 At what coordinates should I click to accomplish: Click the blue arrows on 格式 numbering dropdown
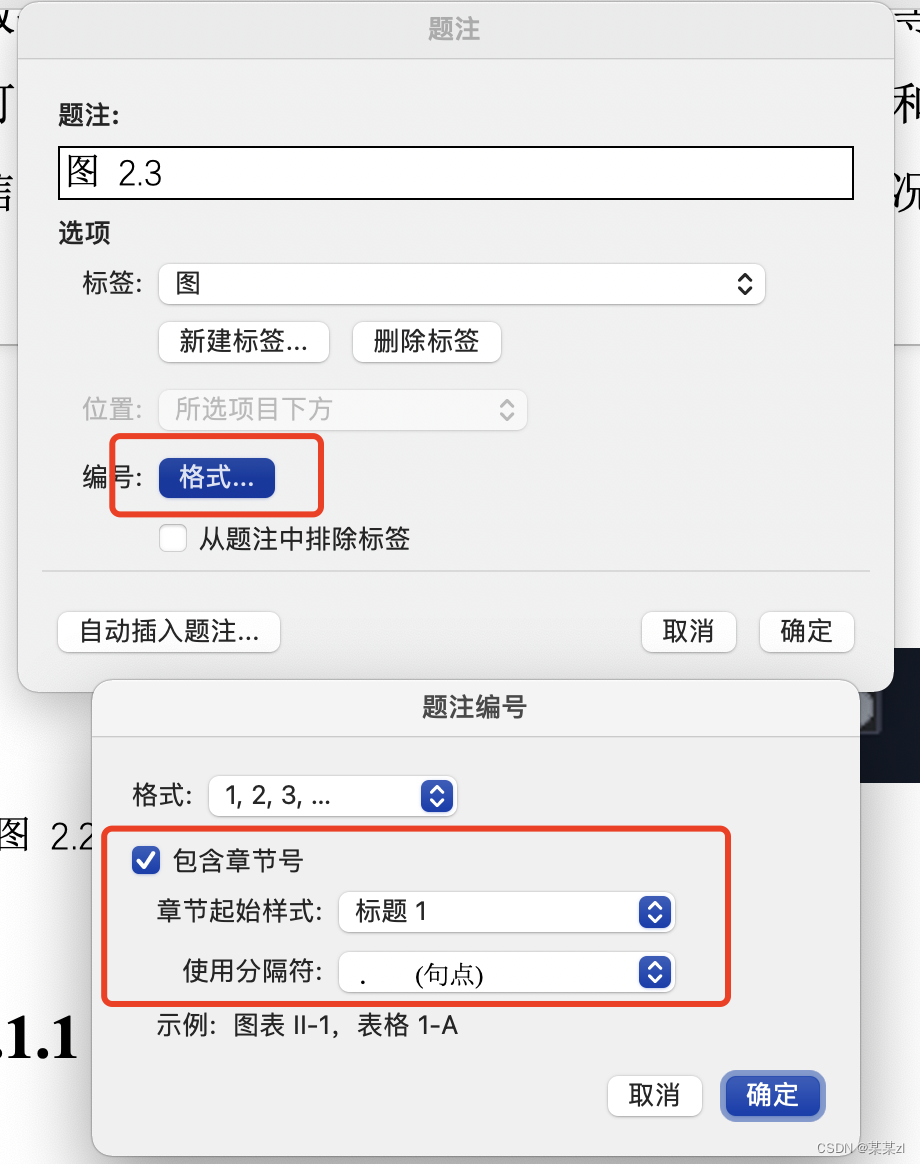(x=437, y=797)
